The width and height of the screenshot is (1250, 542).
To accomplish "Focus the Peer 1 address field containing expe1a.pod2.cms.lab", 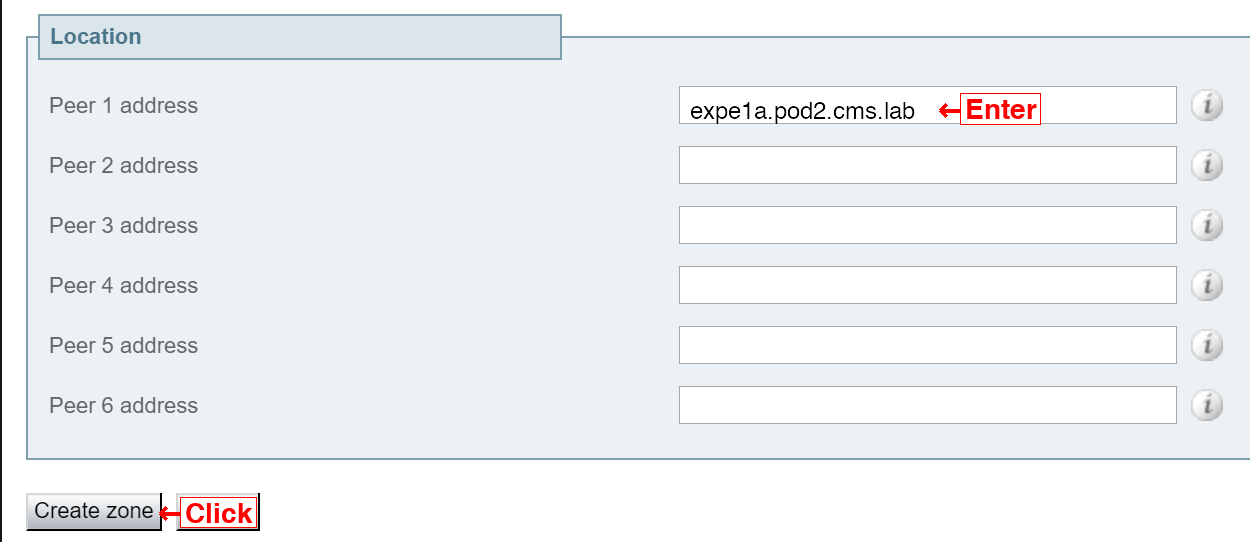I will click(928, 105).
